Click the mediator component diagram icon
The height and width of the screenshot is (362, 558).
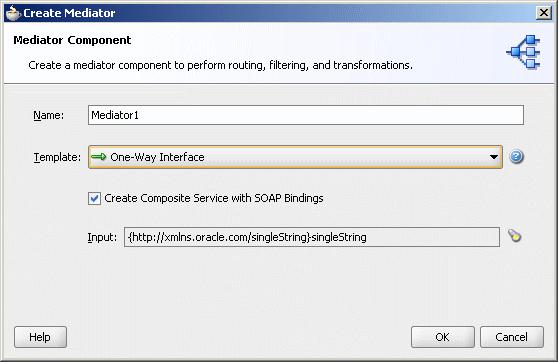523,52
